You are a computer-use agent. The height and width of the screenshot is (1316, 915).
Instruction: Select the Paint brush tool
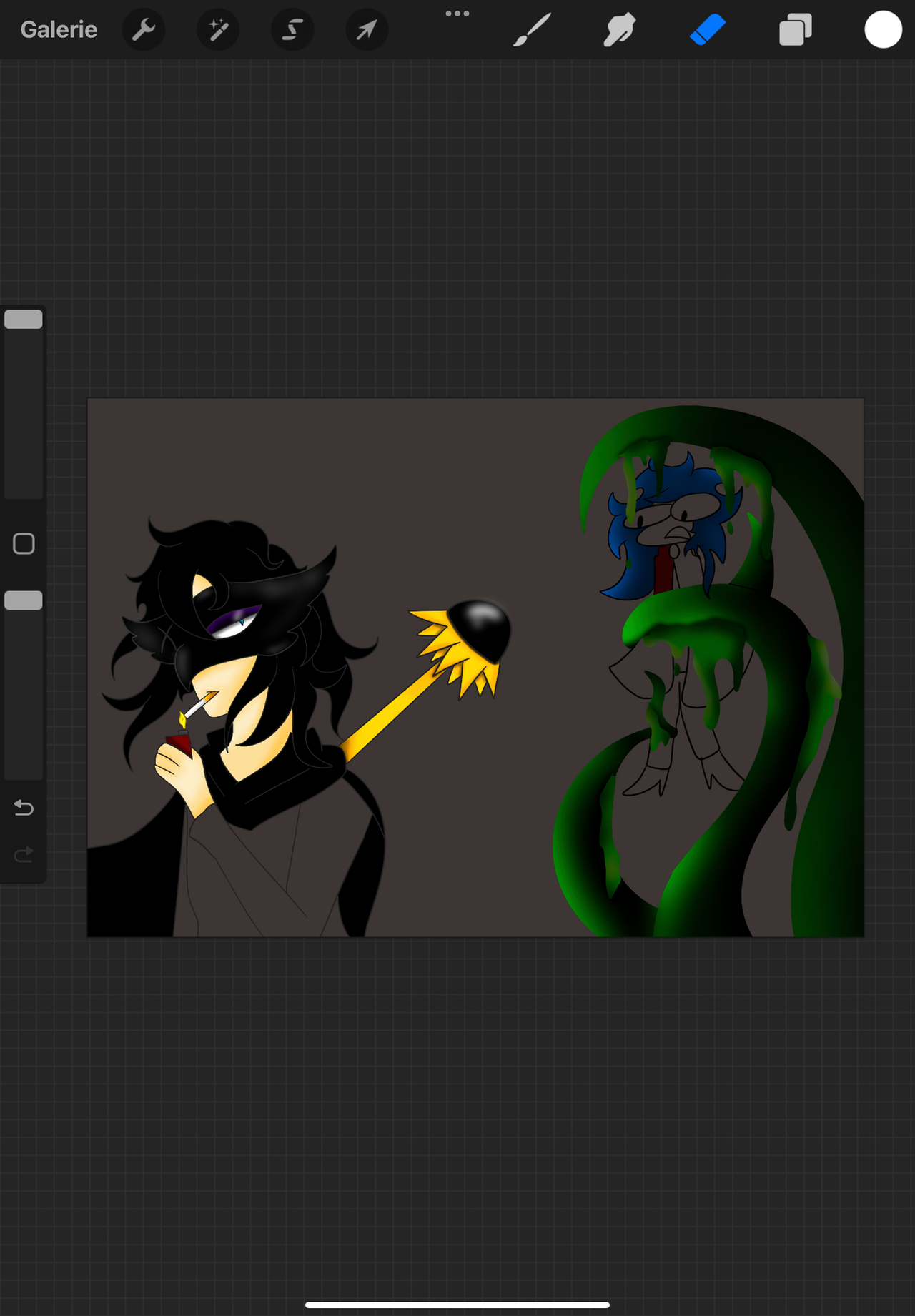coord(533,29)
